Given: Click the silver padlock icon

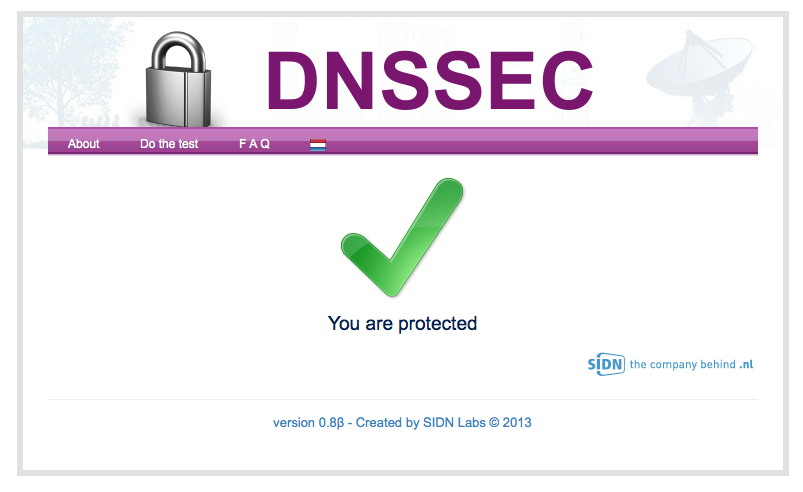Looking at the screenshot, I should [x=178, y=79].
